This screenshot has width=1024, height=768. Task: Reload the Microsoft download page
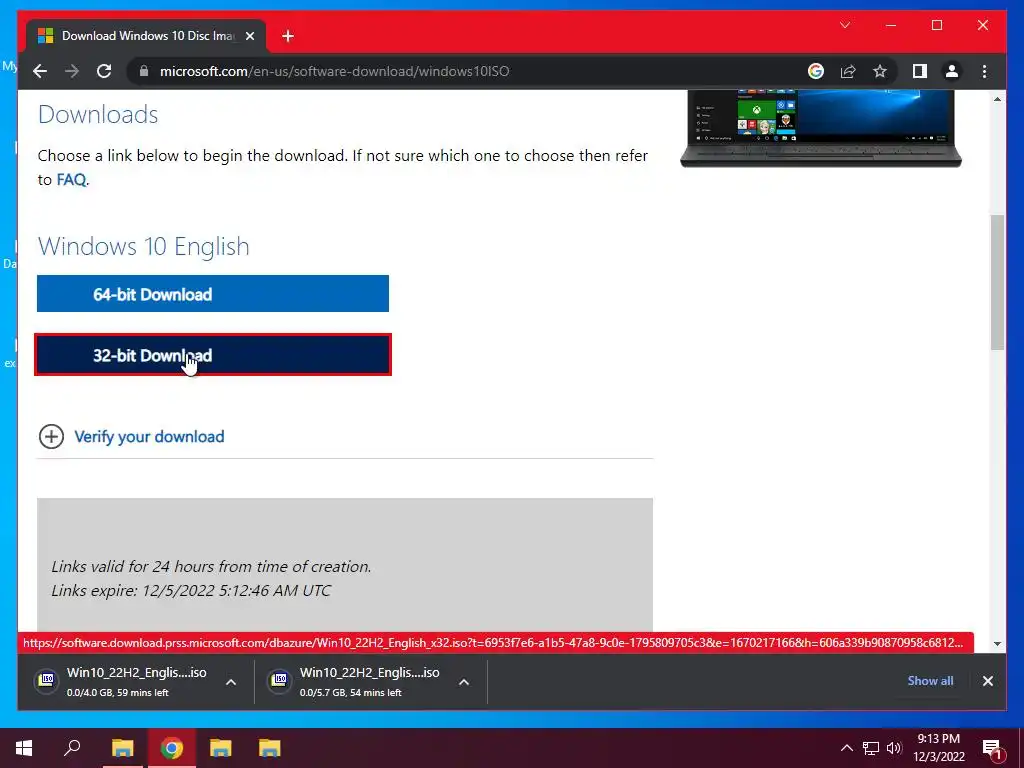point(104,71)
